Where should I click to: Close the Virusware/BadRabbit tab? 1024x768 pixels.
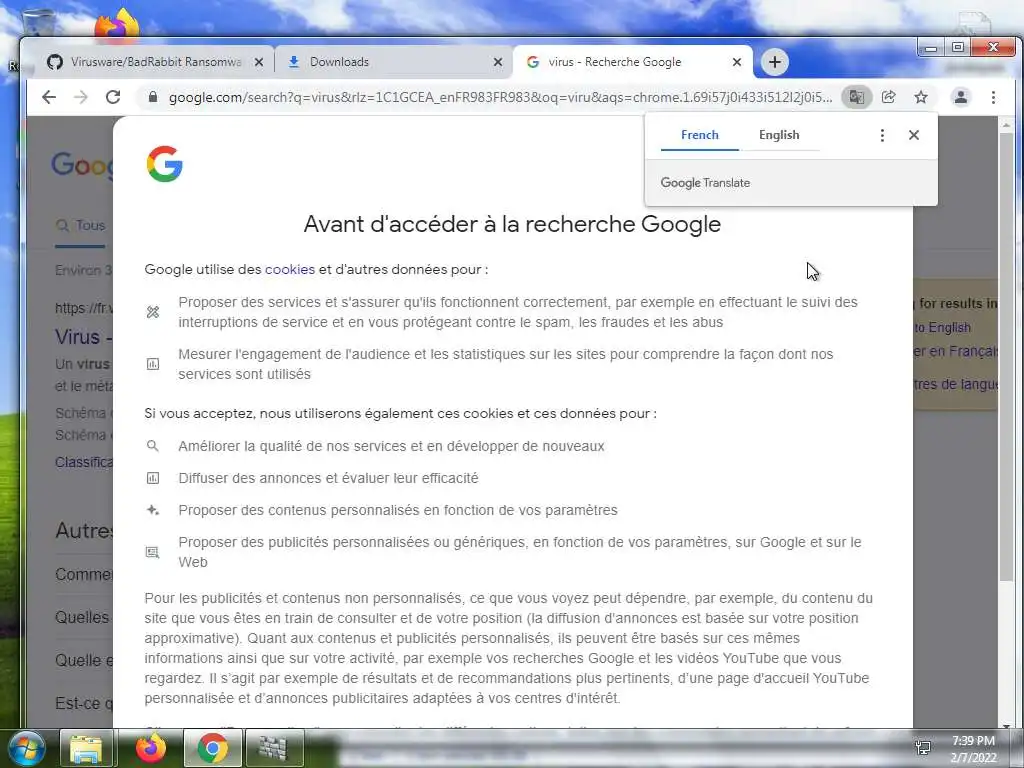259,62
